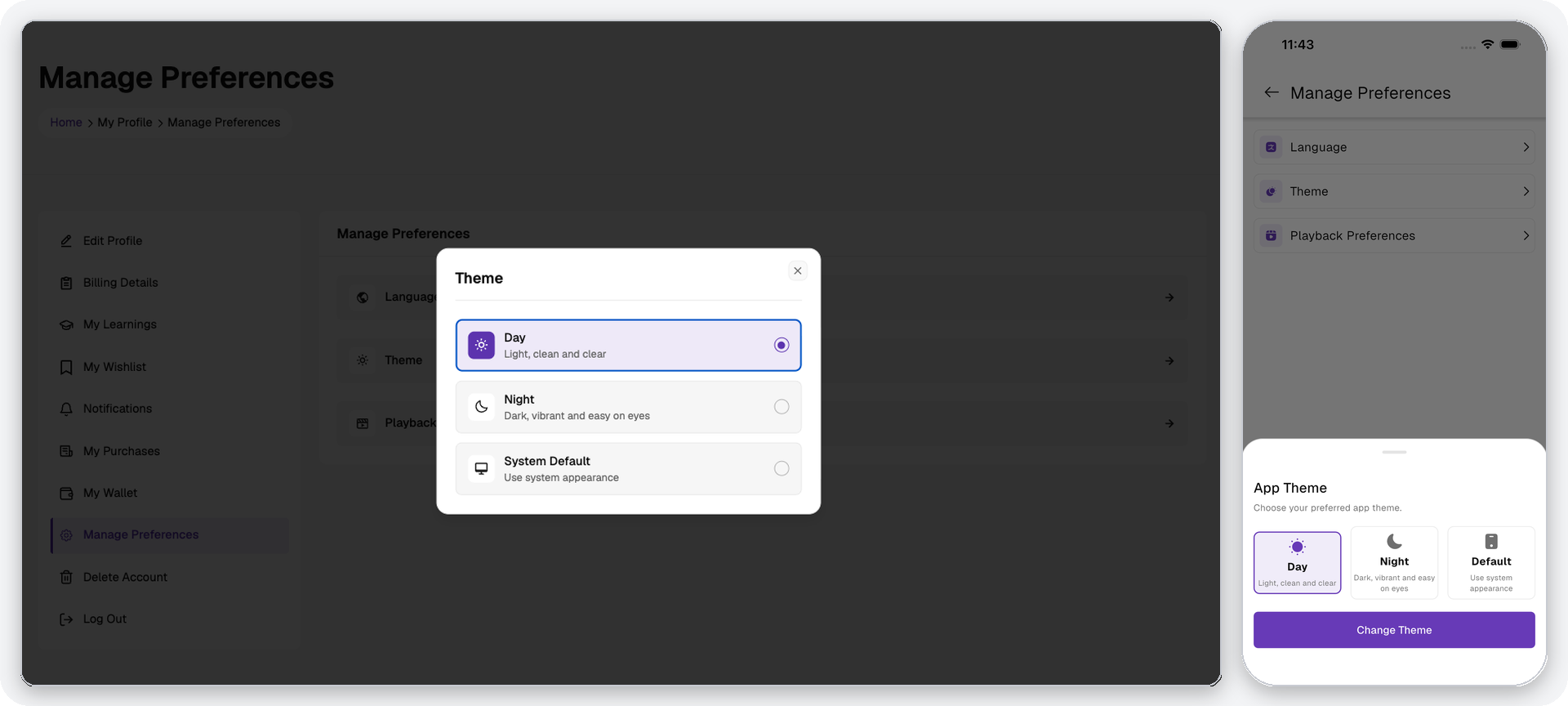Click the monitor icon in System Default option
1568x706 pixels.
tap(481, 468)
